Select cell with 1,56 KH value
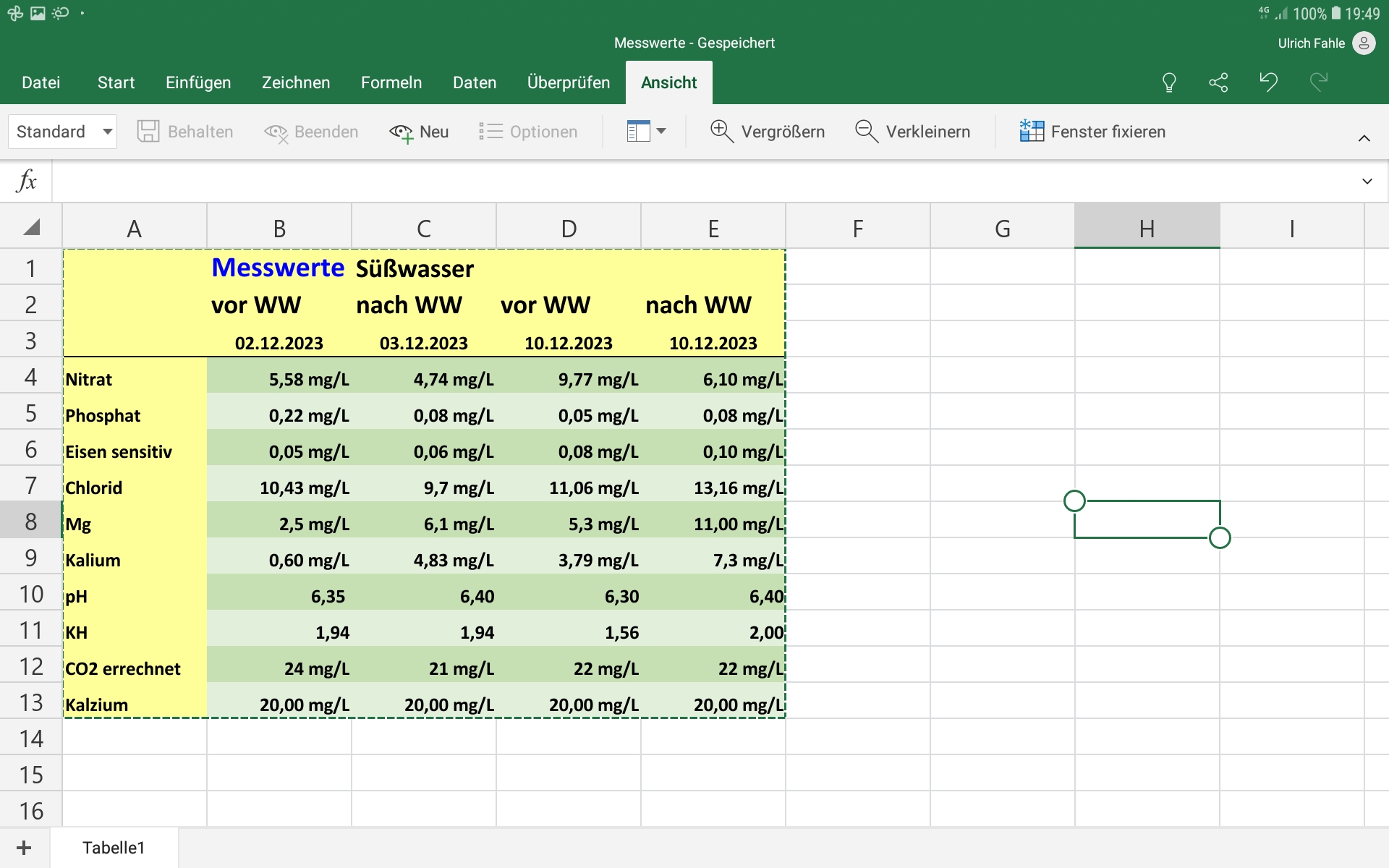This screenshot has width=1389, height=868. (x=569, y=629)
